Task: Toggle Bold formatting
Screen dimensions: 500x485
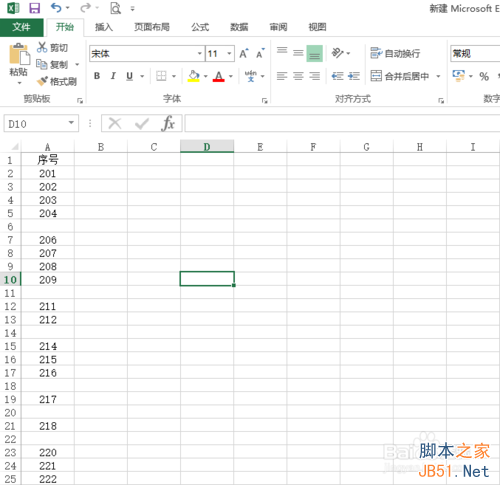Action: pos(97,76)
